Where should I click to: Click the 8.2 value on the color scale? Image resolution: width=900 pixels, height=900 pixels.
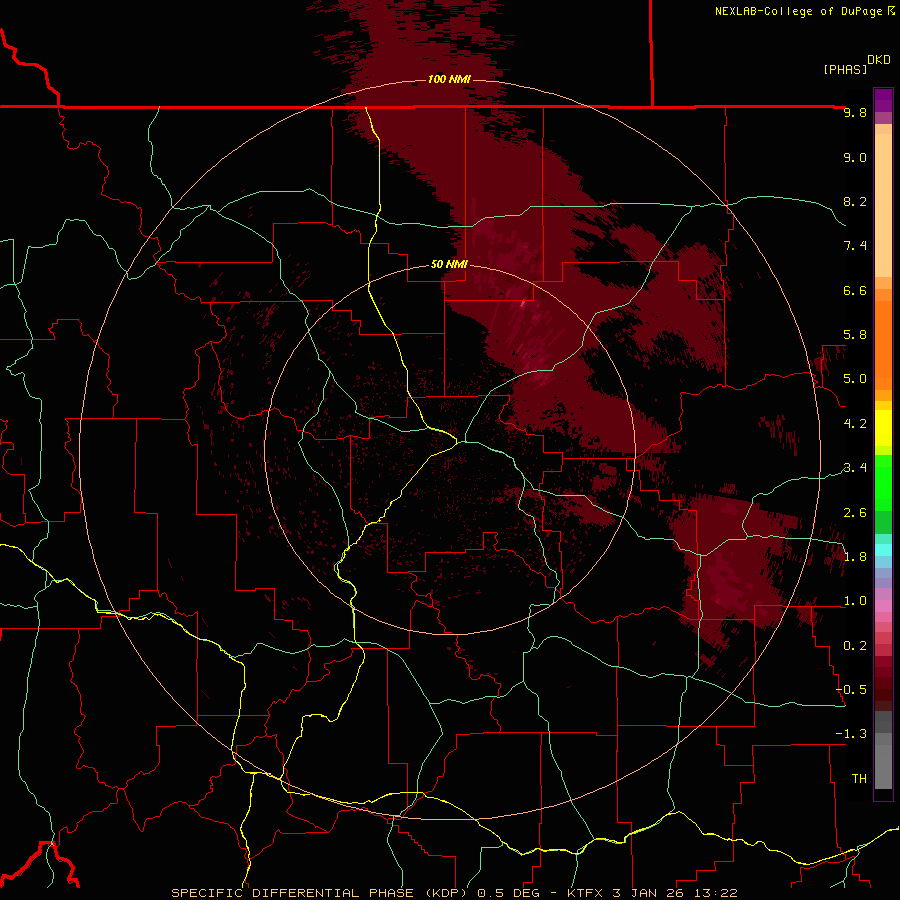click(x=855, y=202)
